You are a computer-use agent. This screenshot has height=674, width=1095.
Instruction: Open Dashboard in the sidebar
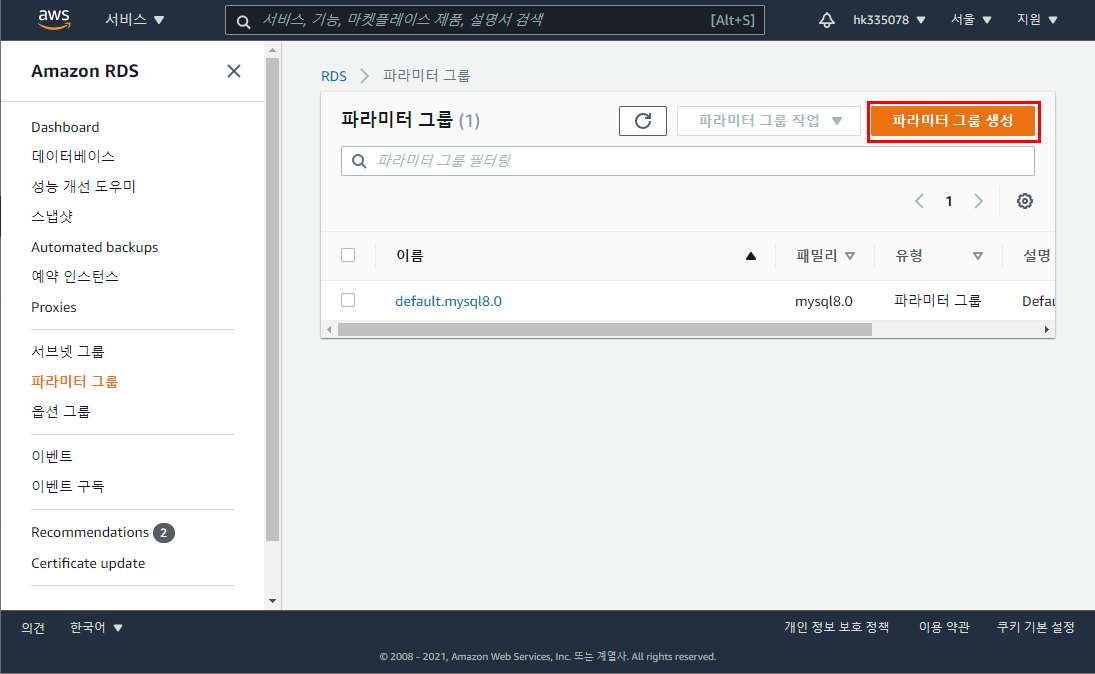(65, 127)
